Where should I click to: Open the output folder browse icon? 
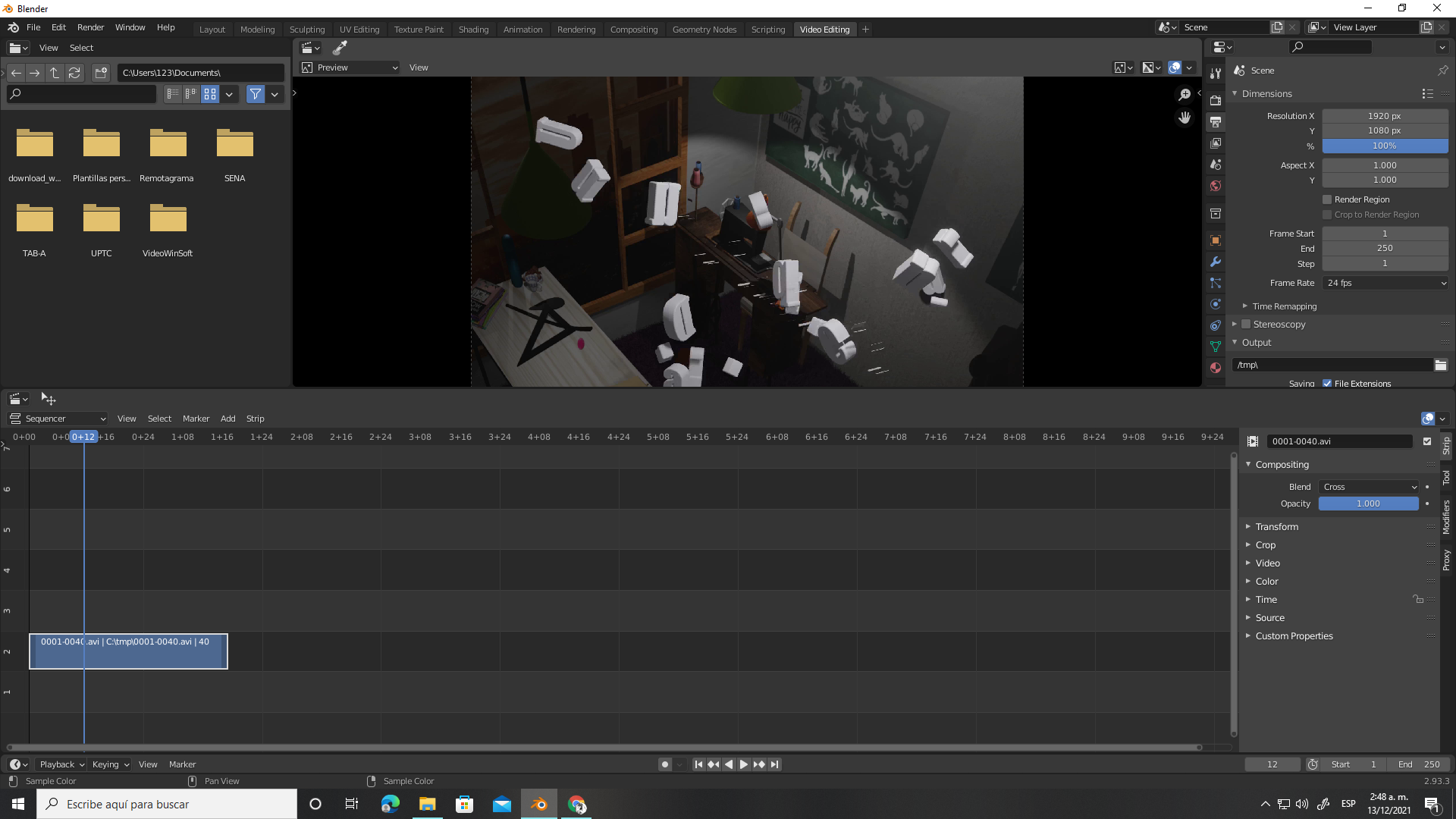tap(1440, 365)
